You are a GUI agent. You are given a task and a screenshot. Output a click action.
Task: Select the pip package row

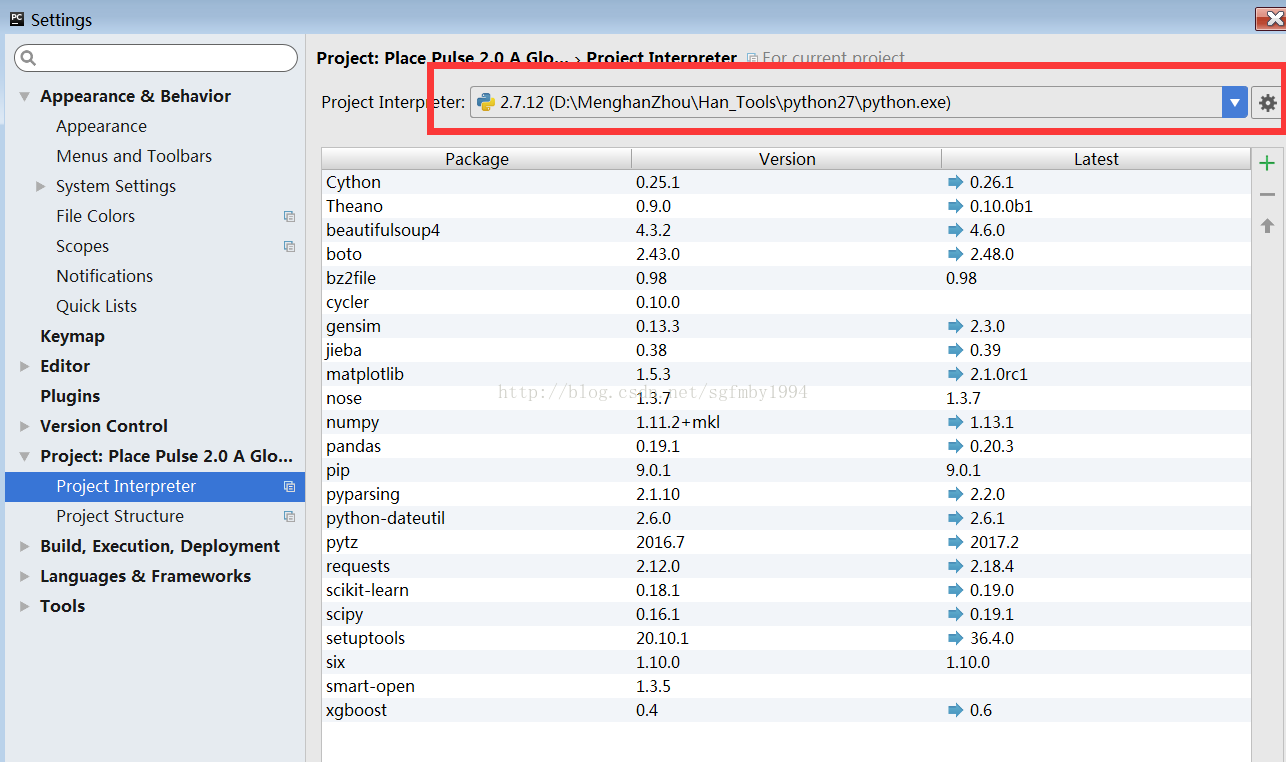pyautogui.click(x=786, y=470)
